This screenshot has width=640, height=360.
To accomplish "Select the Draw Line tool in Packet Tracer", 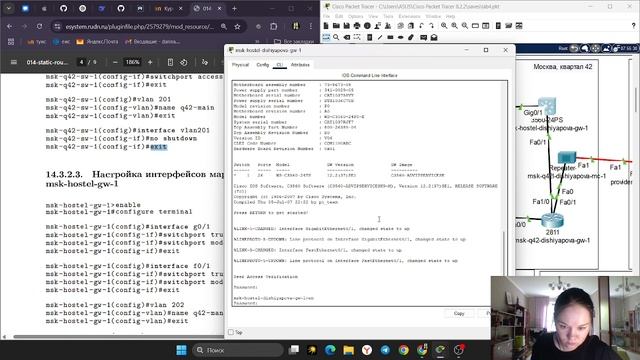I will (380, 38).
